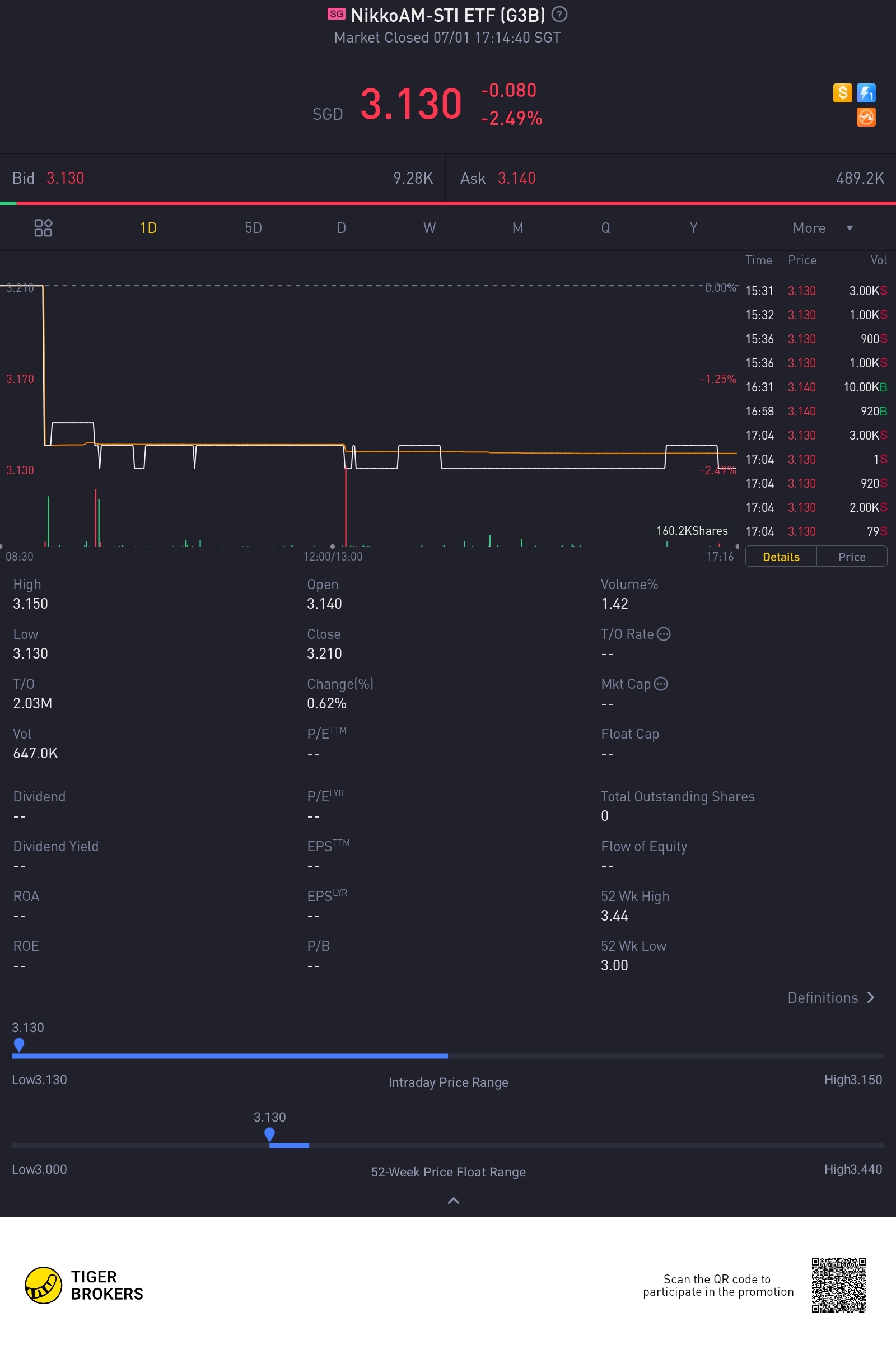
Task: Click the Vol value 647.0K
Action: (35, 753)
